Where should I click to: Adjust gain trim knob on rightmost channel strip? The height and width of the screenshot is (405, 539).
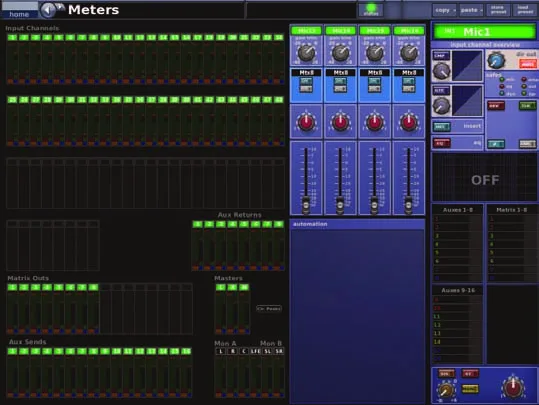tap(409, 53)
